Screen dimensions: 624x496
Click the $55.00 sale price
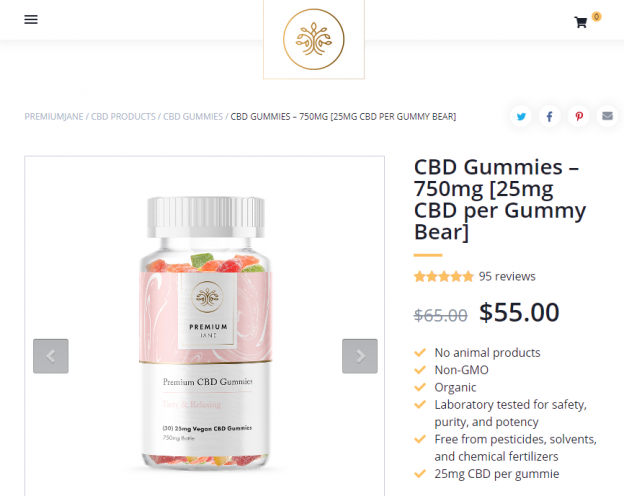coord(519,312)
